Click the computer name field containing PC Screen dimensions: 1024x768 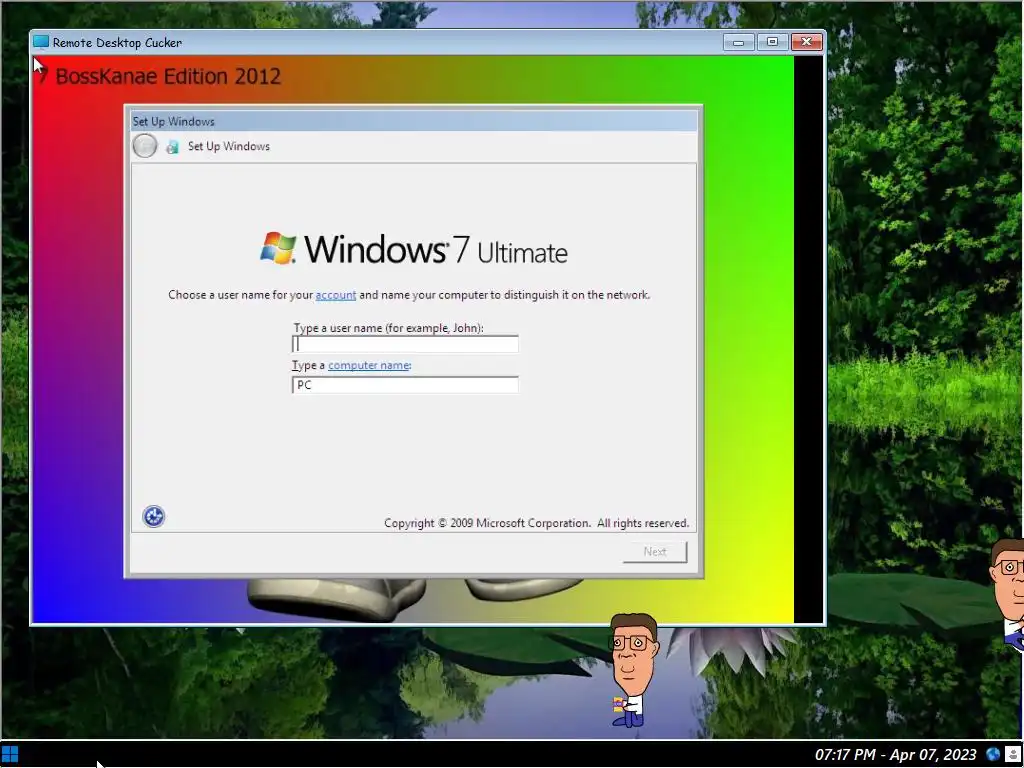(406, 385)
